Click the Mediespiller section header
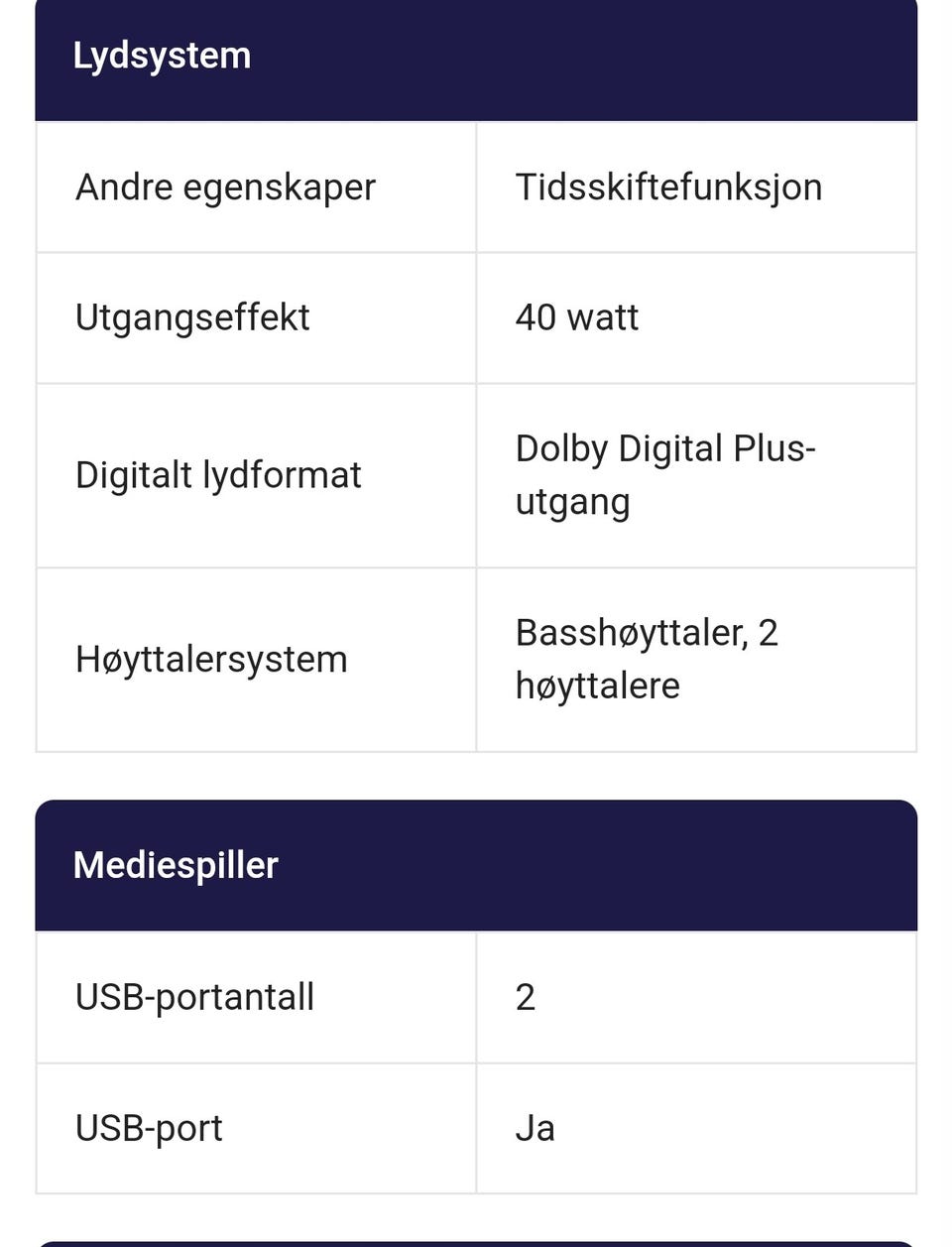This screenshot has width=952, height=1247. pos(476,865)
